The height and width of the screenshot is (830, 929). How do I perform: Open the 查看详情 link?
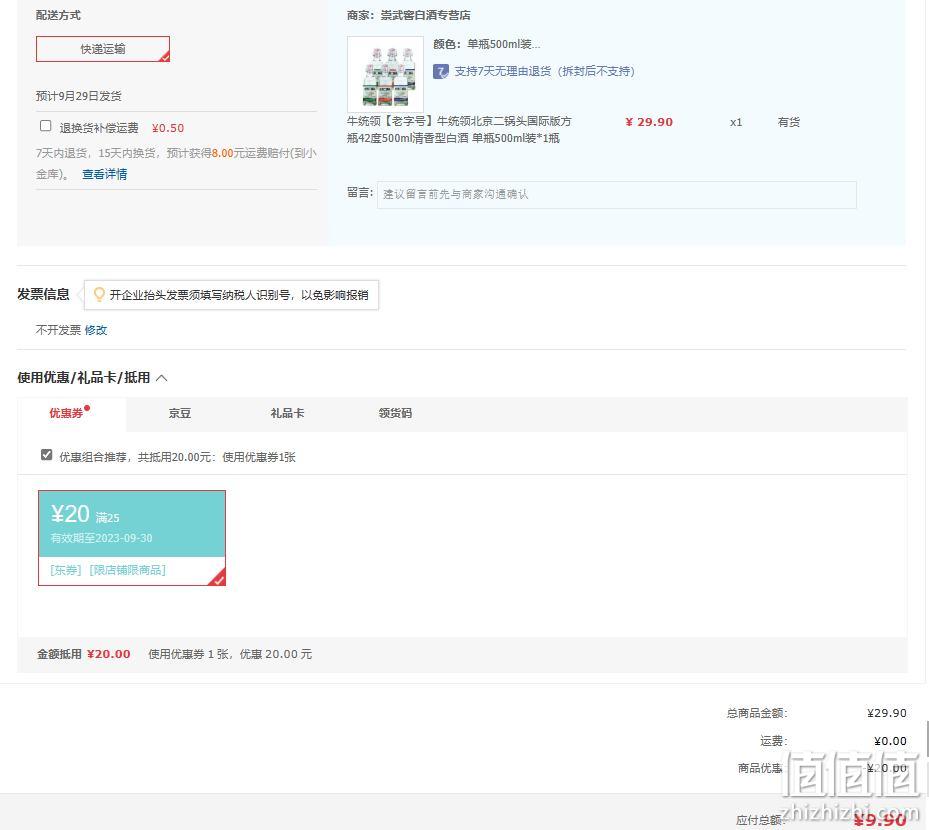pyautogui.click(x=104, y=174)
